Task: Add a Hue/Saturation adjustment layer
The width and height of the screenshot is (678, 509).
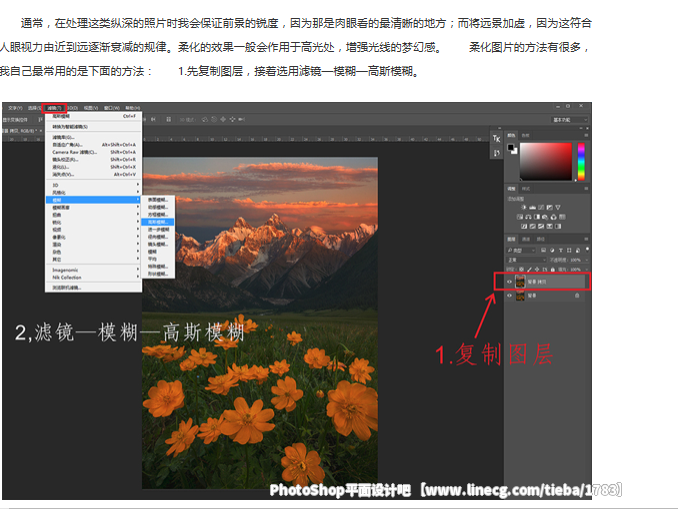Action: [520, 217]
